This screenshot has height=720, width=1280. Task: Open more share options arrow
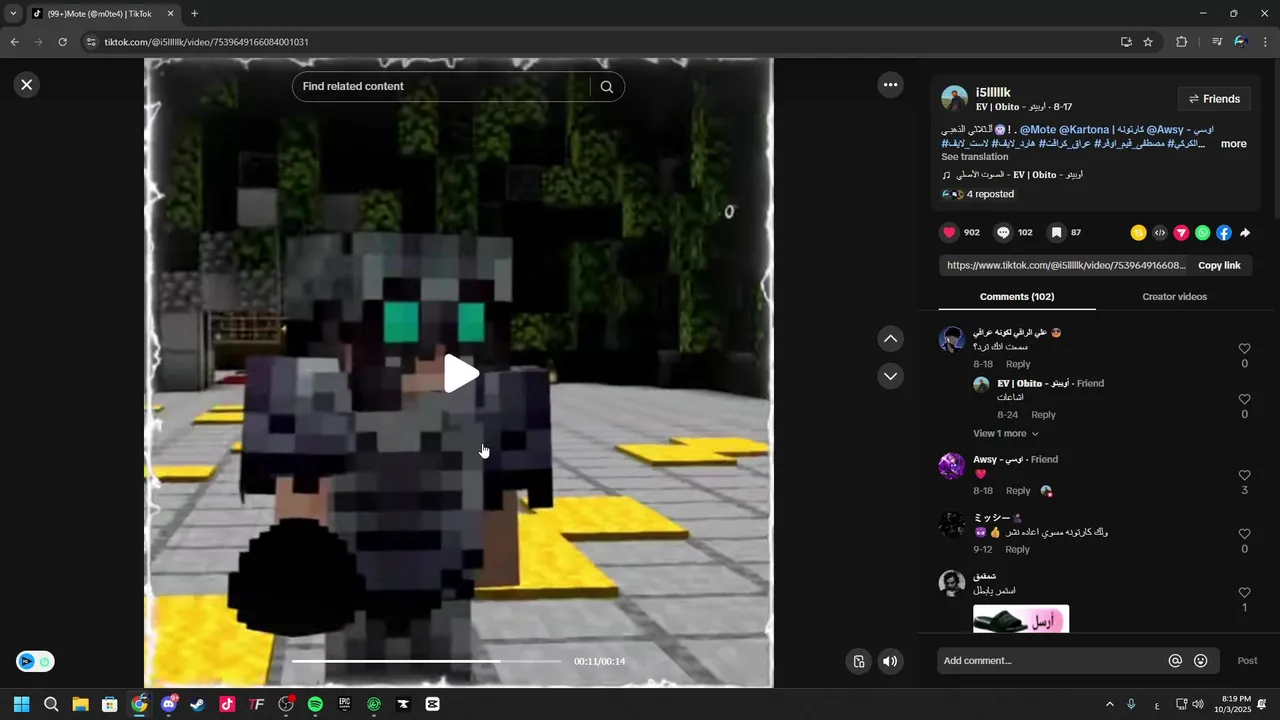tap(1245, 233)
